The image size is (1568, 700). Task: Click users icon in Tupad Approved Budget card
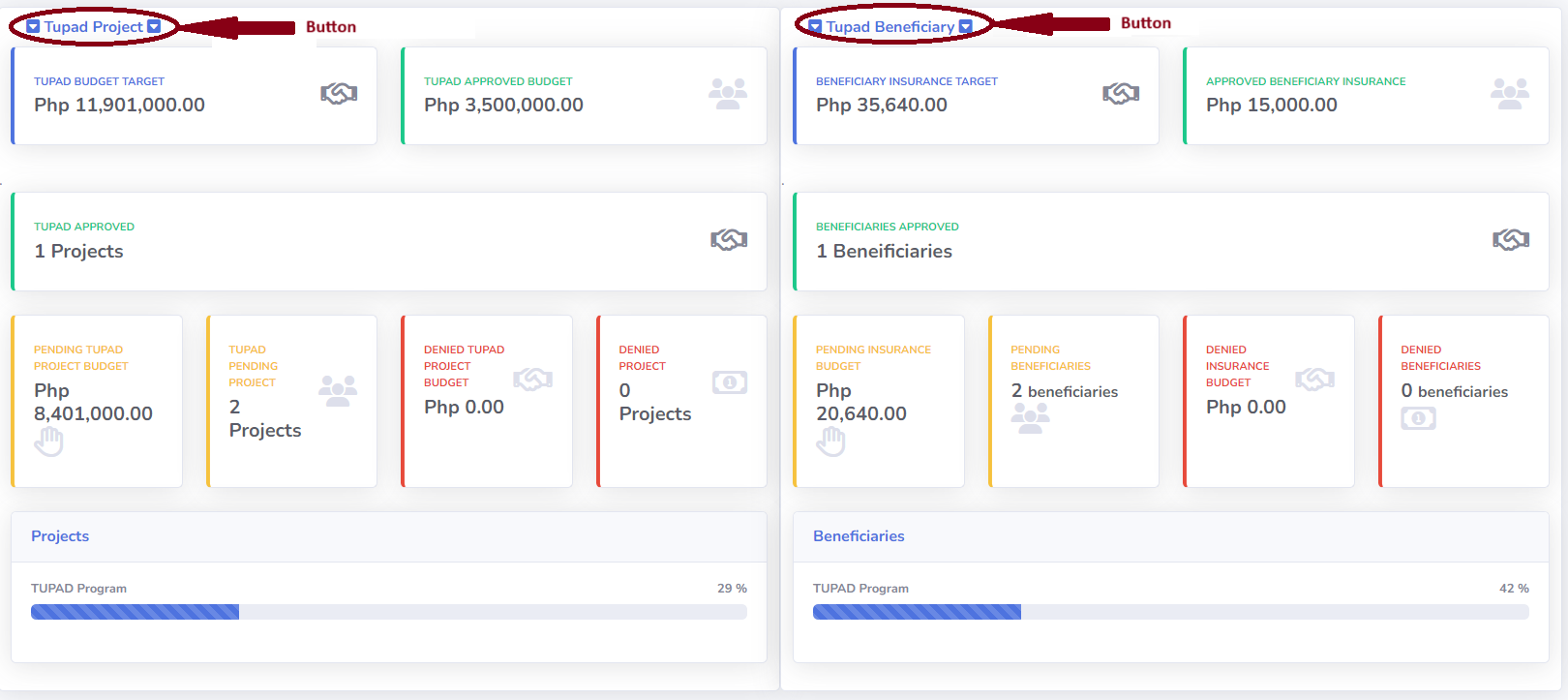tap(728, 94)
